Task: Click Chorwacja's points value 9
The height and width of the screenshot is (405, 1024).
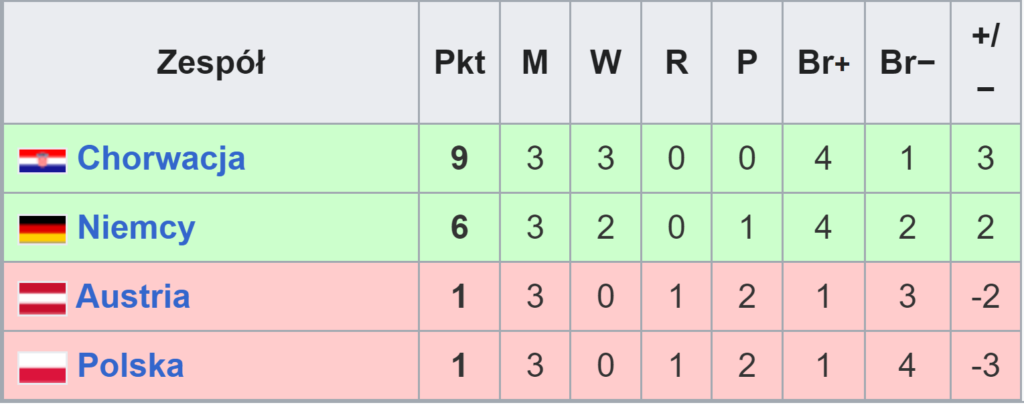Action: 459,160
